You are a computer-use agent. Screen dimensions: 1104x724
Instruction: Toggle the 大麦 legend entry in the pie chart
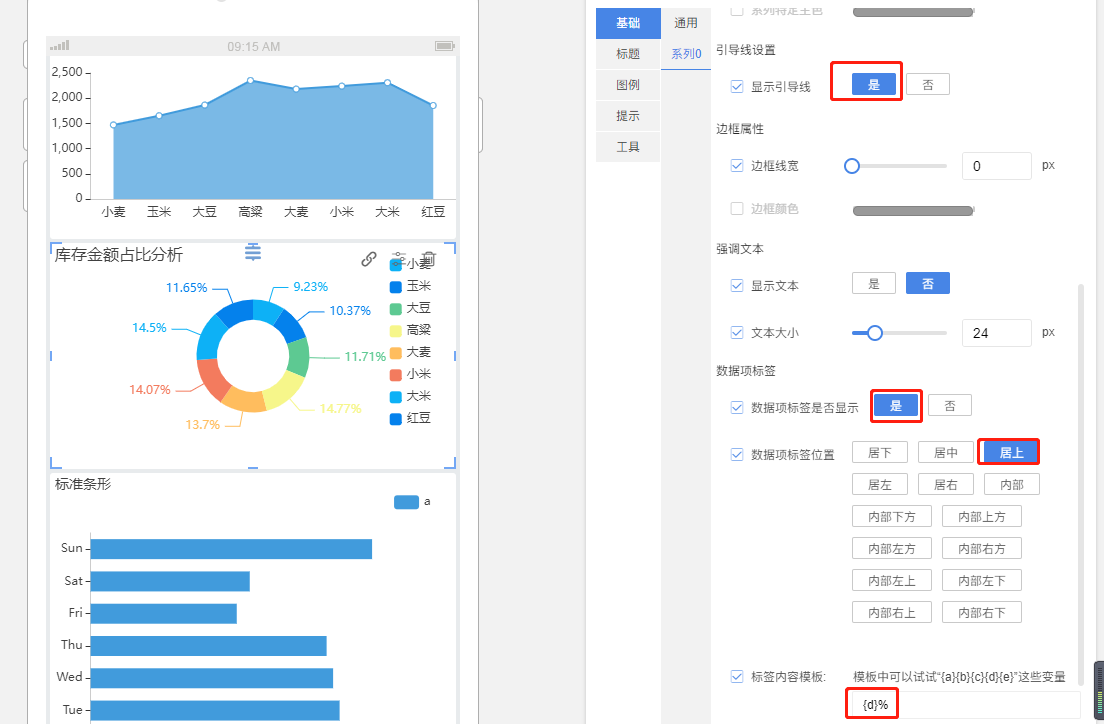[410, 352]
